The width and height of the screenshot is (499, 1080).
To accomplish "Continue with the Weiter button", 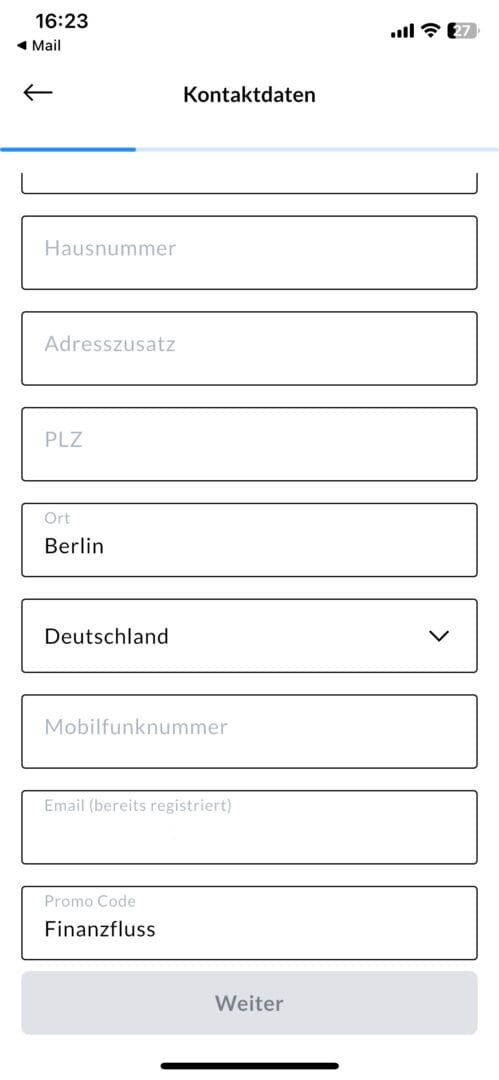I will coord(250,1003).
